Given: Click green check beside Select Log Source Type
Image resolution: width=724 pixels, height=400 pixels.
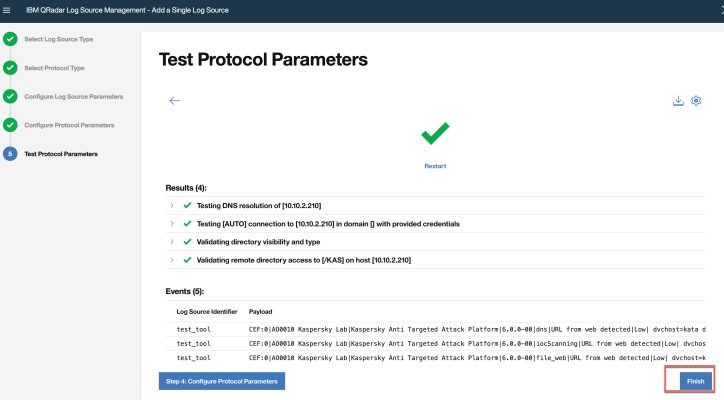Looking at the screenshot, I should (10, 39).
